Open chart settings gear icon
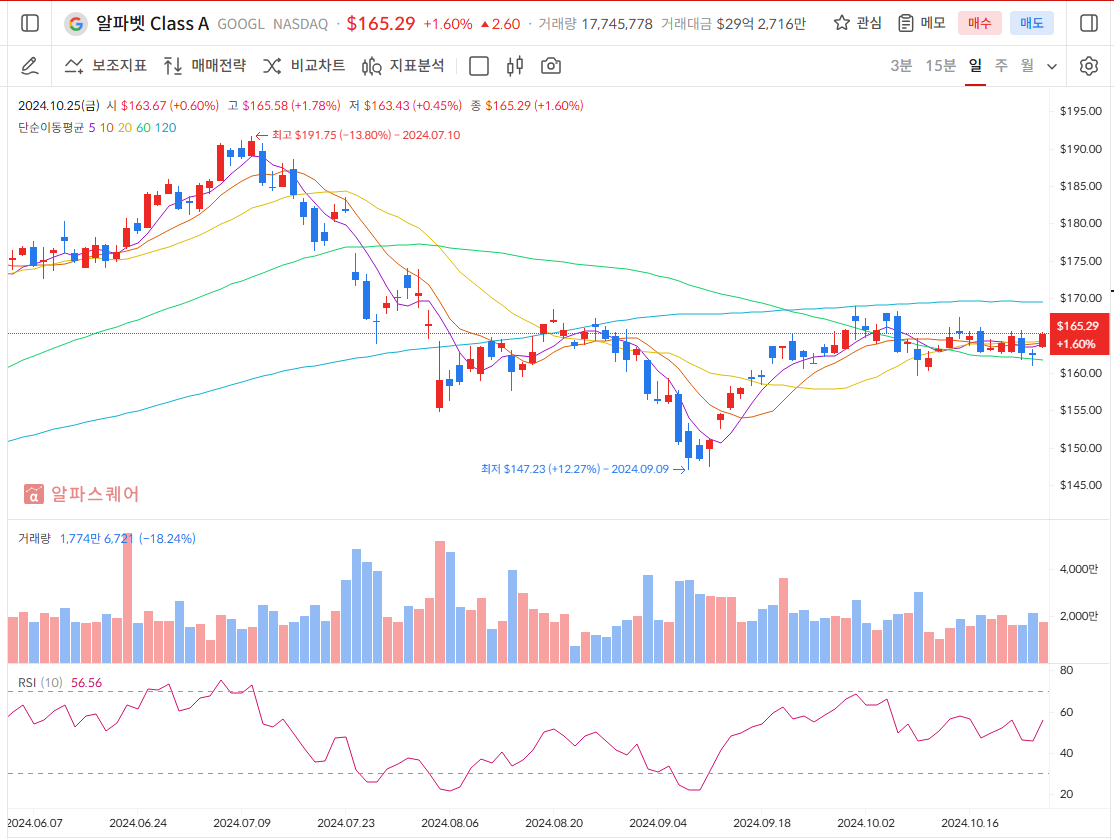Screen dimensions: 1114x839 (1088, 66)
